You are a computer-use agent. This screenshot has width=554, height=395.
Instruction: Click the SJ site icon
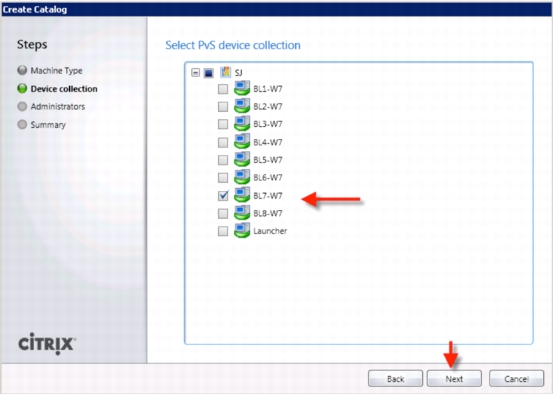(225, 72)
